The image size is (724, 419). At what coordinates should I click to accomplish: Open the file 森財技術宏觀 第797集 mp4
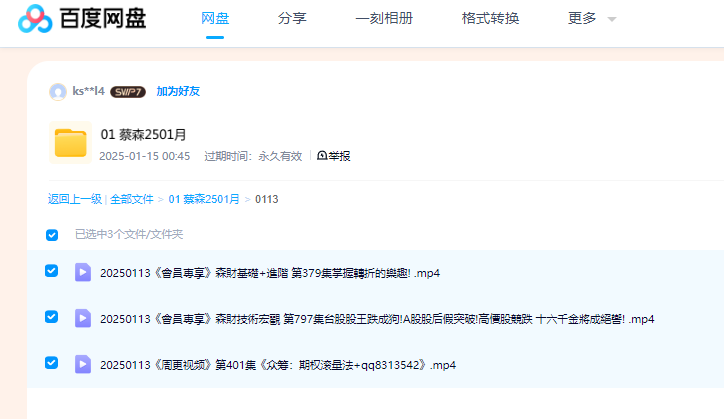coord(377,319)
